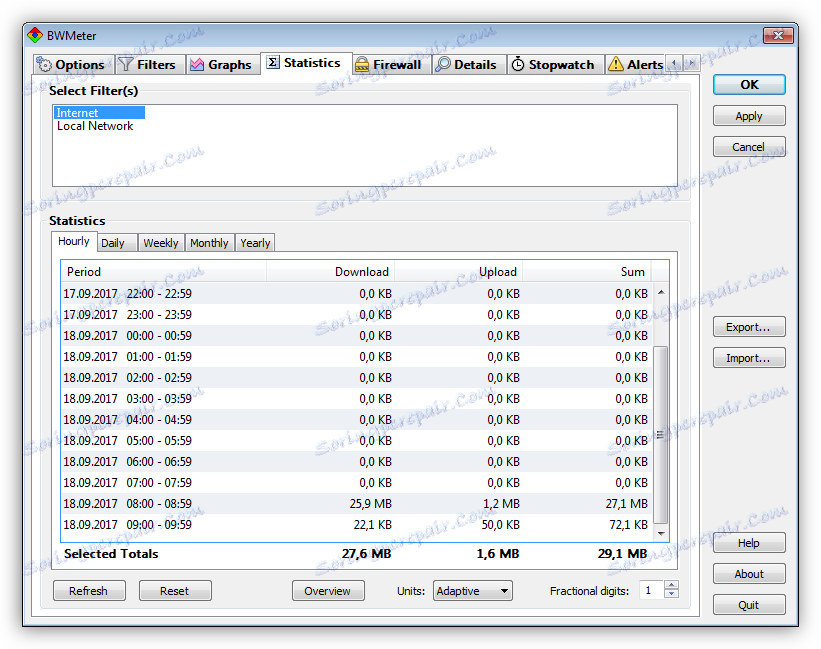
Task: Confirm with the OK button
Action: click(749, 85)
